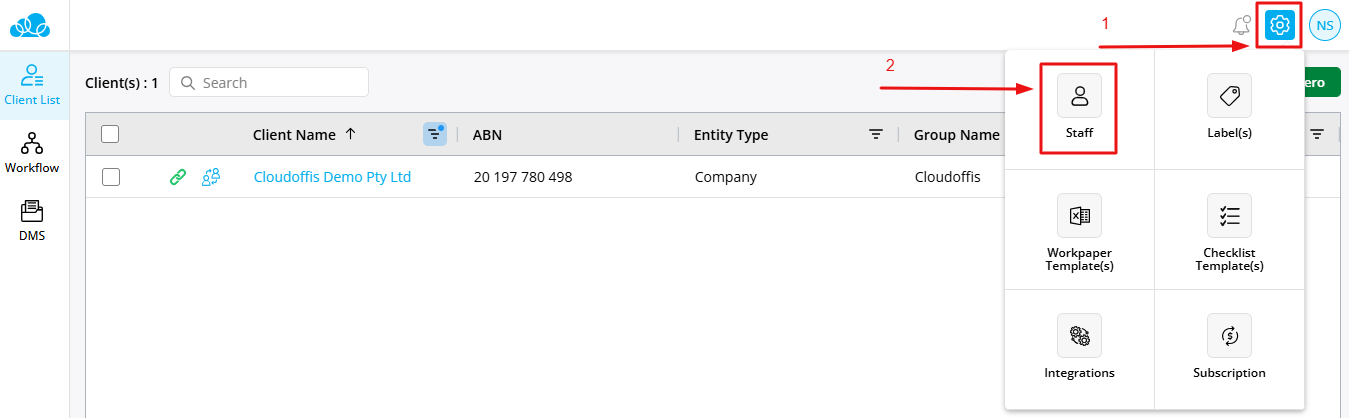
Task: Open the settings gear menu
Action: click(1280, 25)
